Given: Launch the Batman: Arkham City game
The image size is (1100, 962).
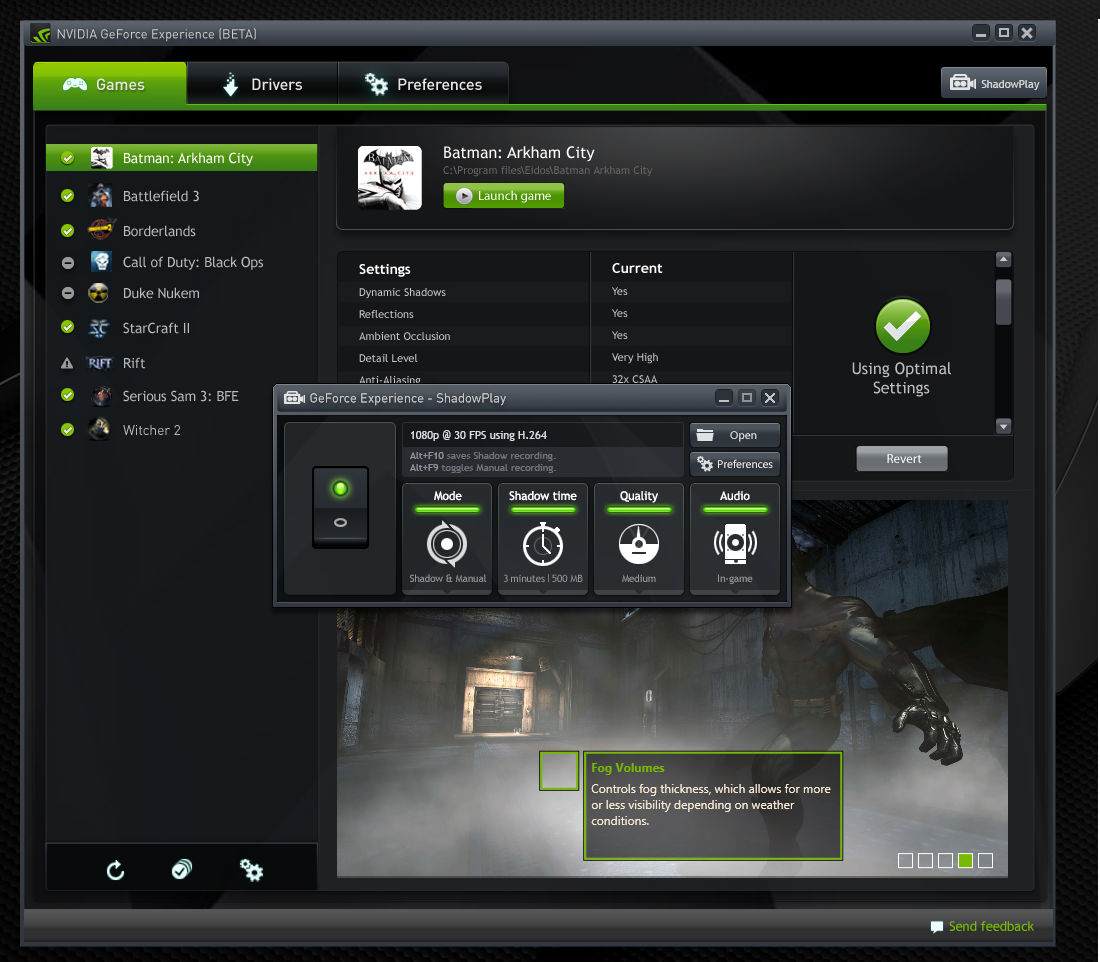Looking at the screenshot, I should (503, 196).
